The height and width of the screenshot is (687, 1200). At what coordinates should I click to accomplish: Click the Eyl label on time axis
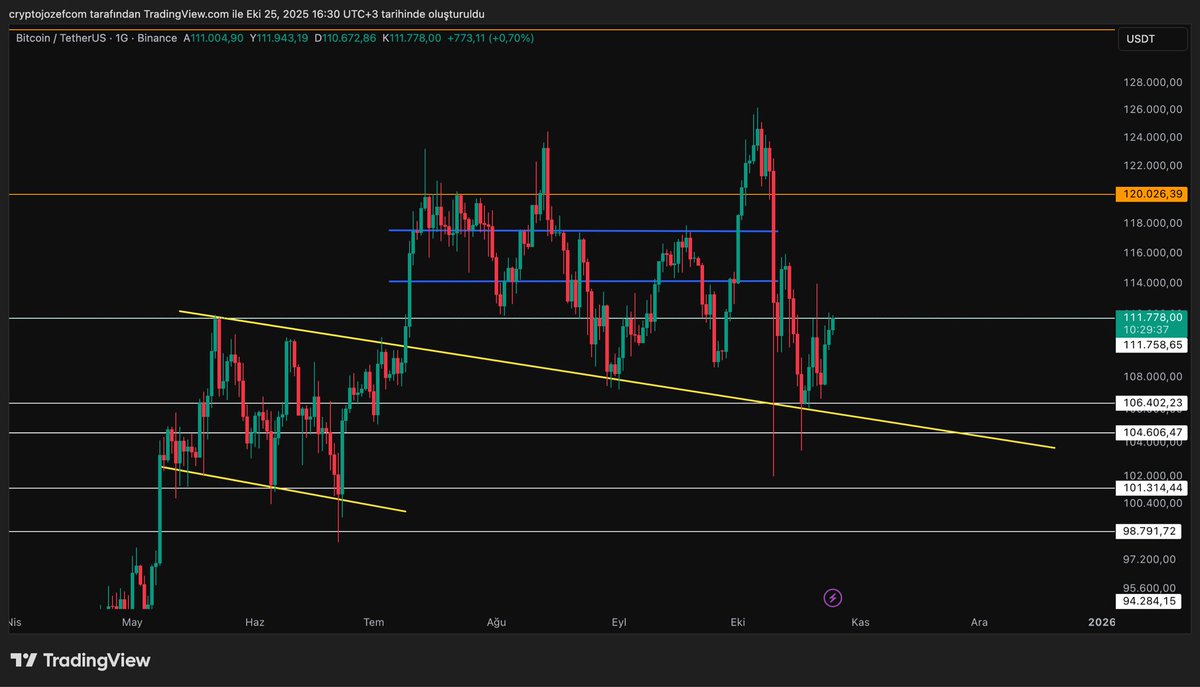618,622
